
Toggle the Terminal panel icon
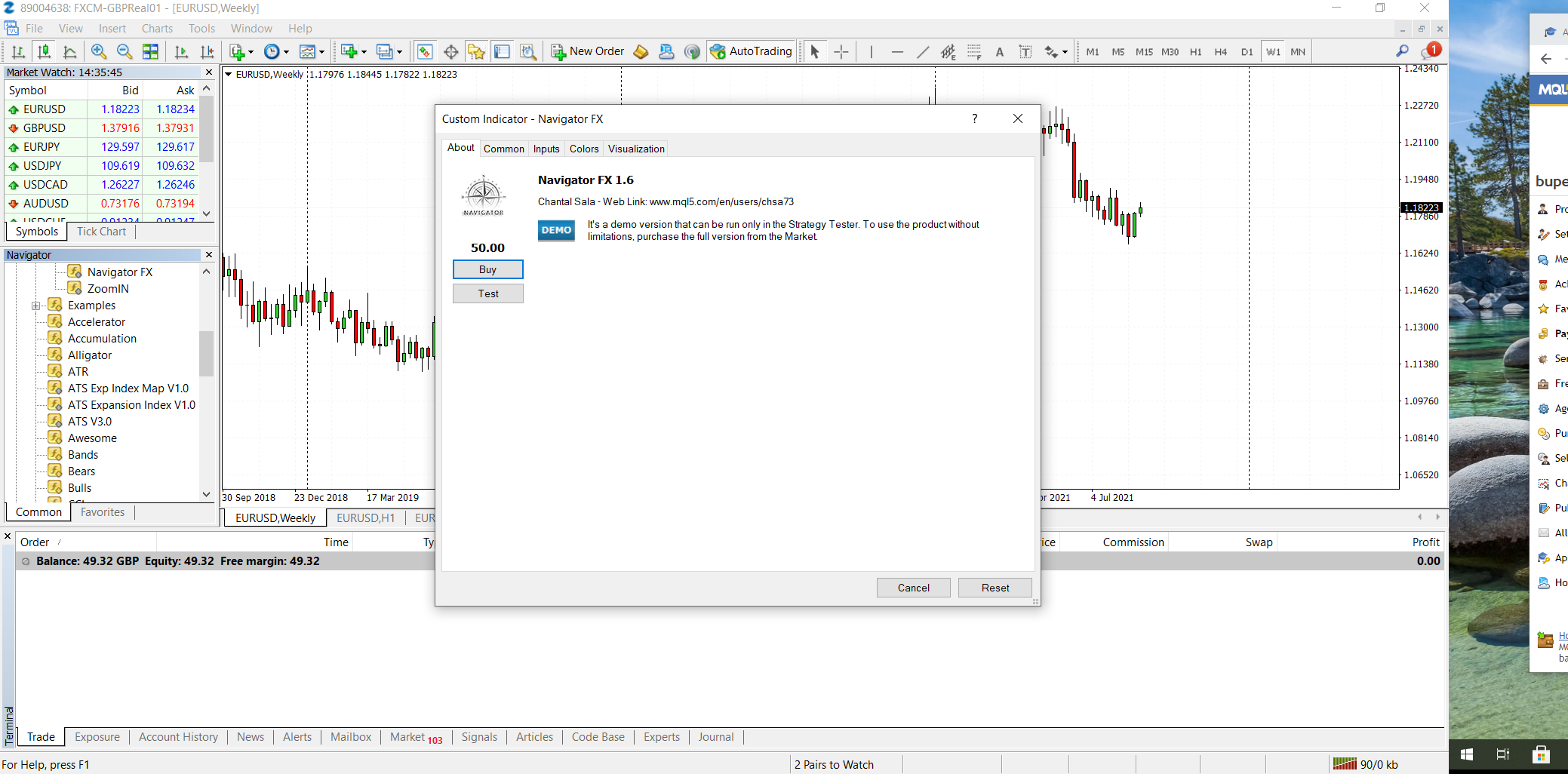502,51
